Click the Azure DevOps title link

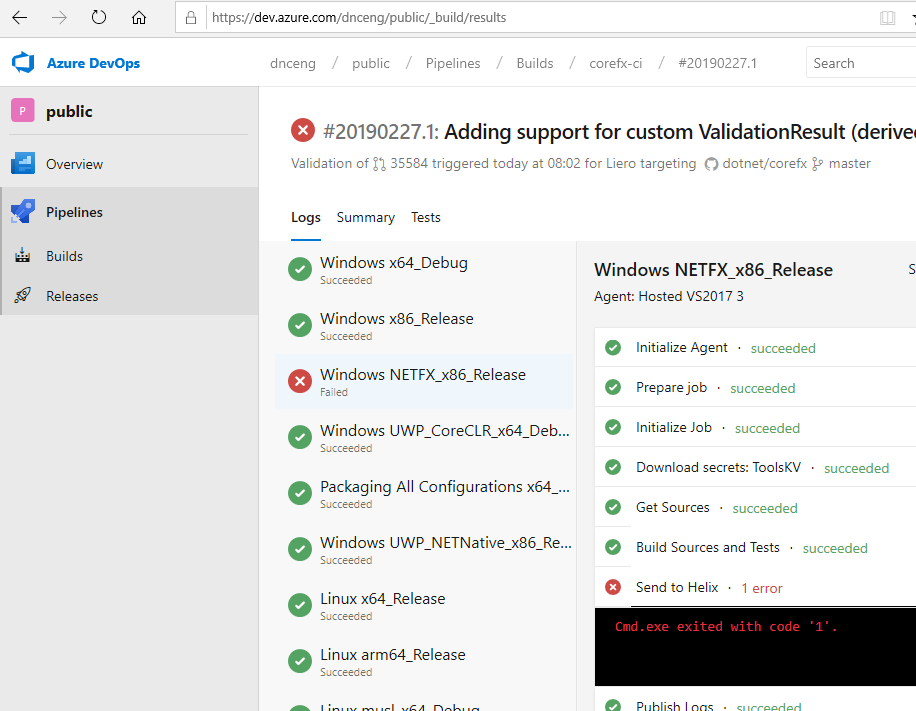tap(93, 63)
